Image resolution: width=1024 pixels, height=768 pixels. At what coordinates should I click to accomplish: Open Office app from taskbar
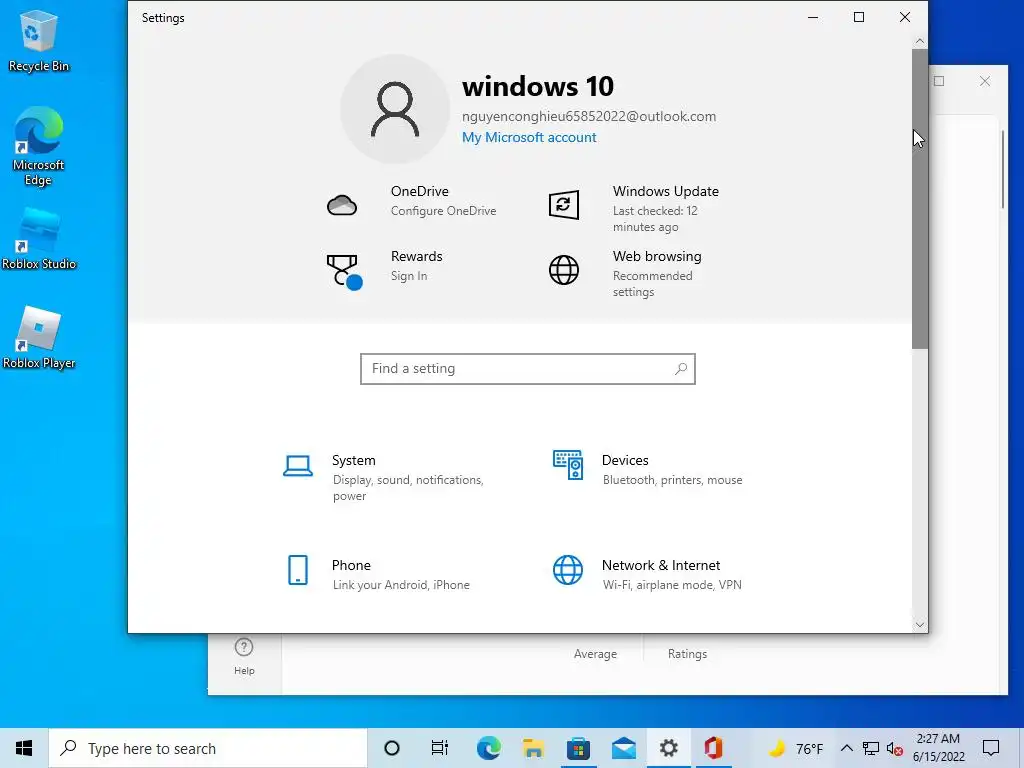pyautogui.click(x=713, y=748)
